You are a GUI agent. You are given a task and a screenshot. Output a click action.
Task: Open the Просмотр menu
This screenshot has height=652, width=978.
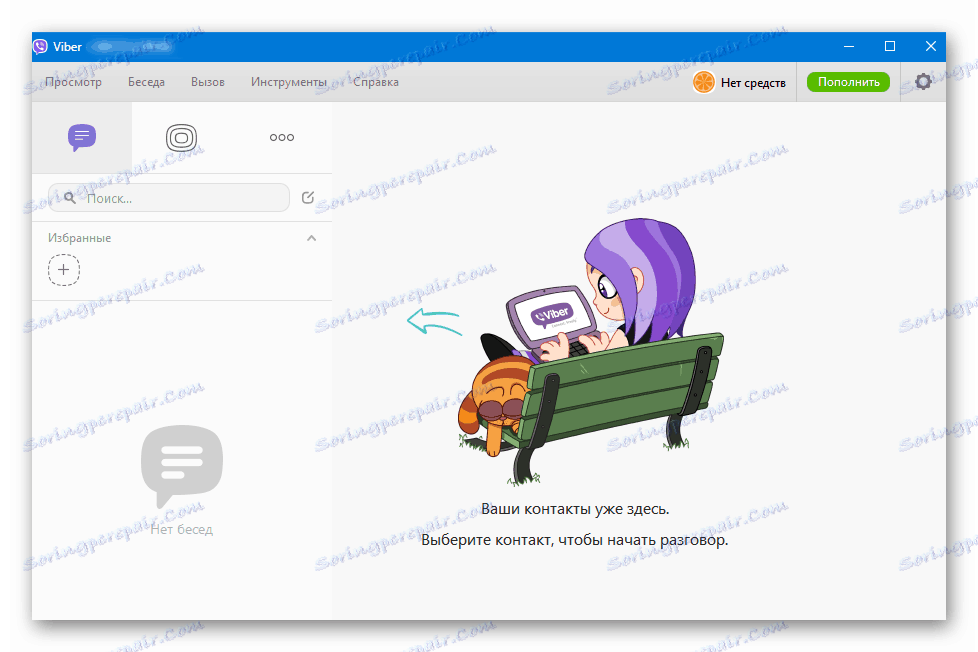pos(73,82)
